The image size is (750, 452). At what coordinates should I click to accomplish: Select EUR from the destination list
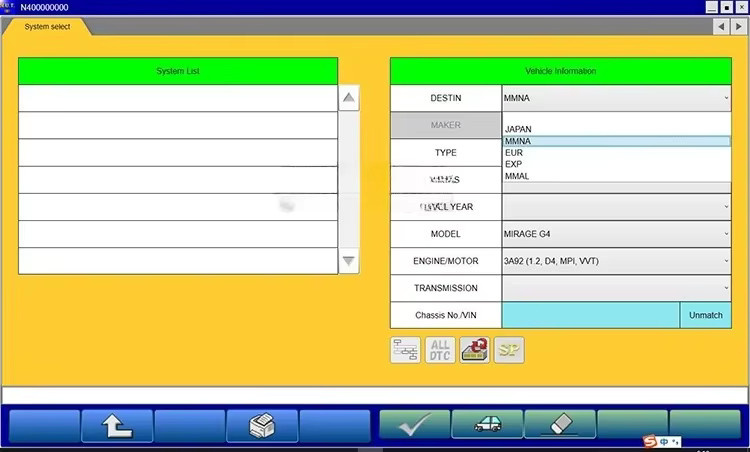617,153
